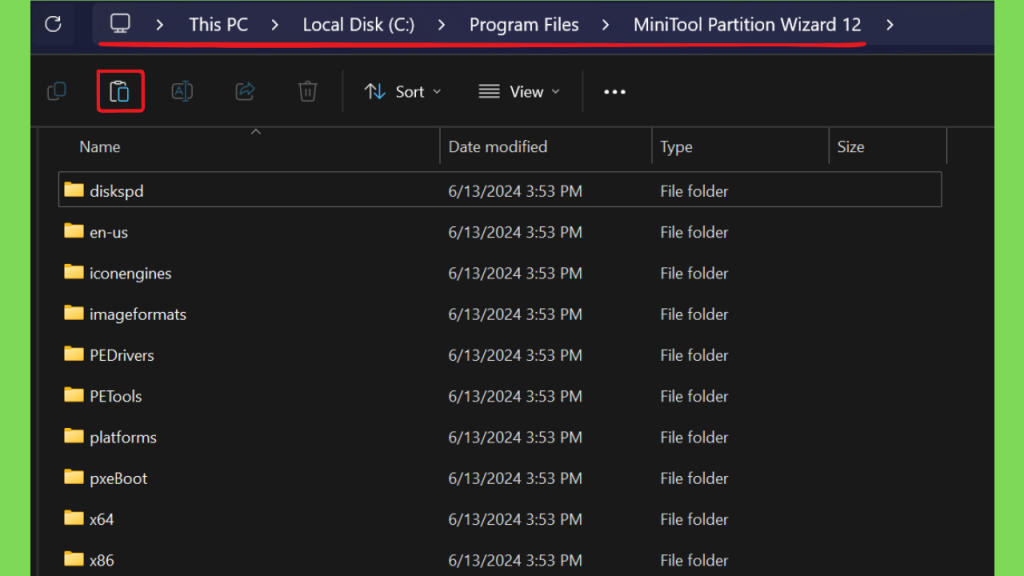Click the date modified of diskspd
1024x576 pixels.
515,191
